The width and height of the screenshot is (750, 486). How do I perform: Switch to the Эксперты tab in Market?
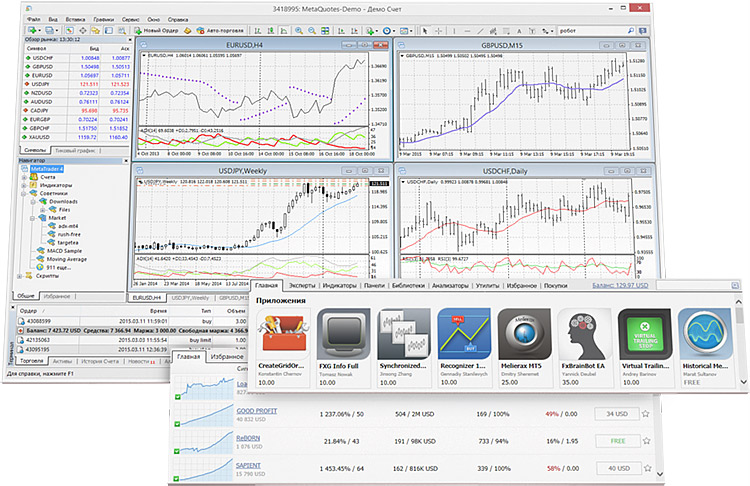[302, 286]
